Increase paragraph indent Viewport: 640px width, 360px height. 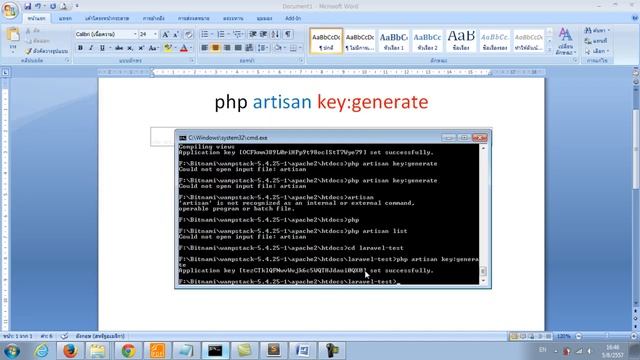pyautogui.click(x=263, y=34)
